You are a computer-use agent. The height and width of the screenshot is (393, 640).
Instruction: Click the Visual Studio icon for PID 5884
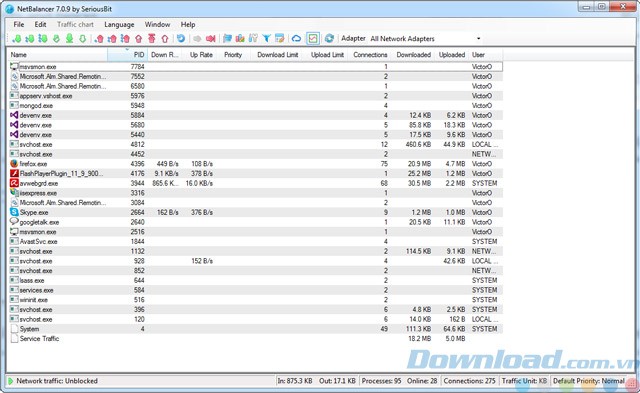(14, 115)
